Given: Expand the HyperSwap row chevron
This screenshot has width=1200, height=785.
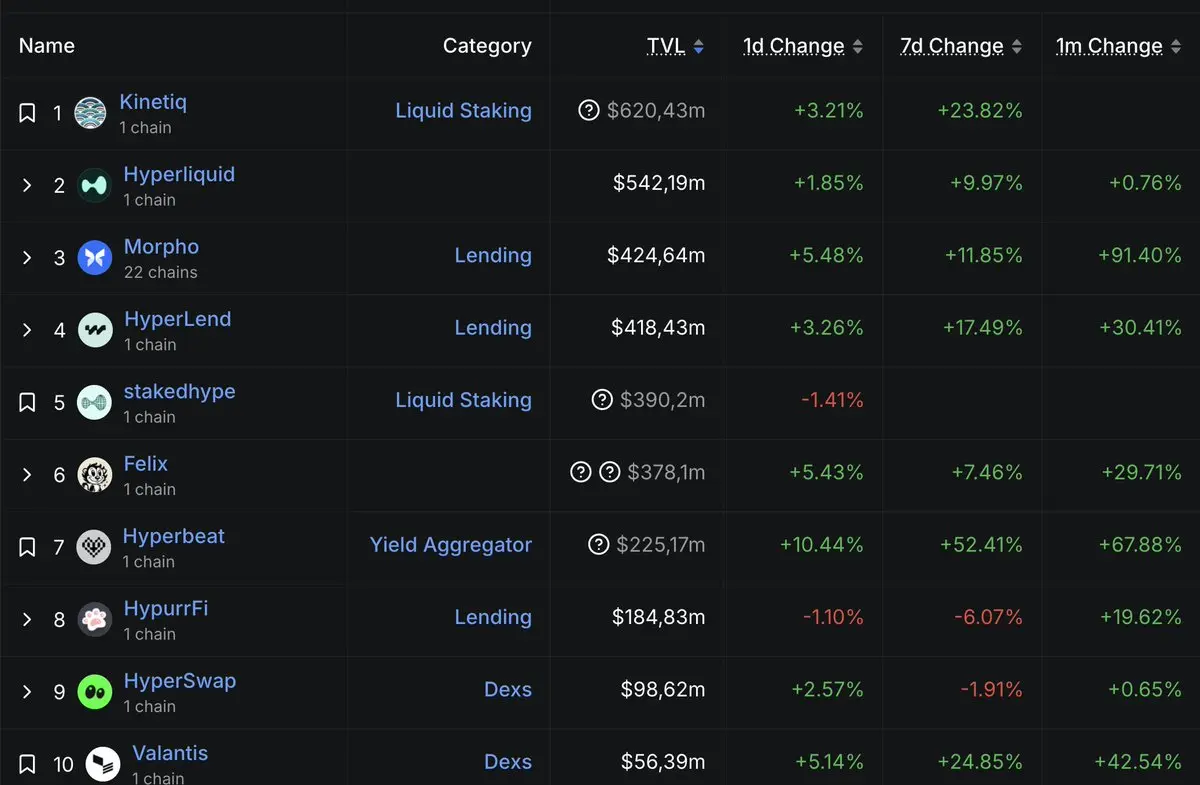Looking at the screenshot, I should [27, 692].
